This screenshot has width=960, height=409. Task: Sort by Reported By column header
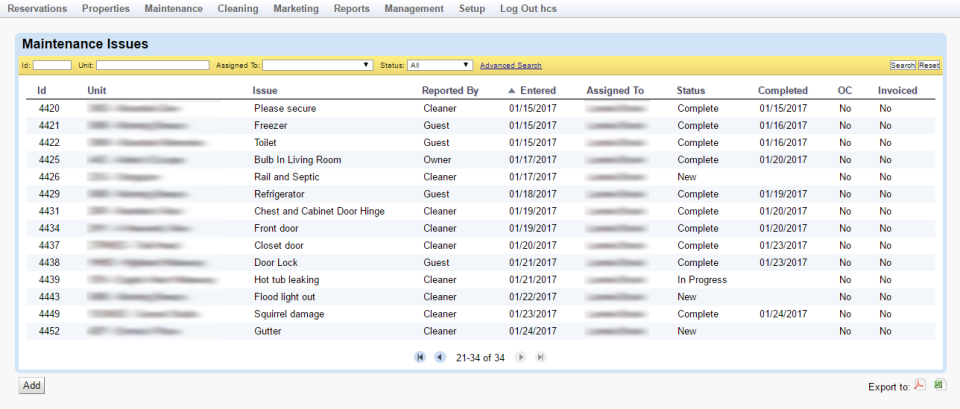coord(450,91)
